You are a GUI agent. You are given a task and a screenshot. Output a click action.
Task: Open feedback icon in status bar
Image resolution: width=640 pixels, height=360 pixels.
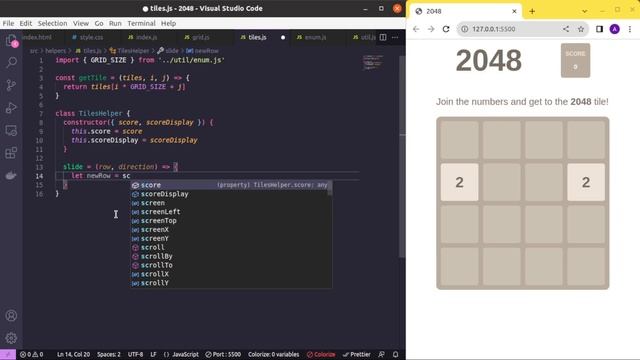tap(381, 354)
